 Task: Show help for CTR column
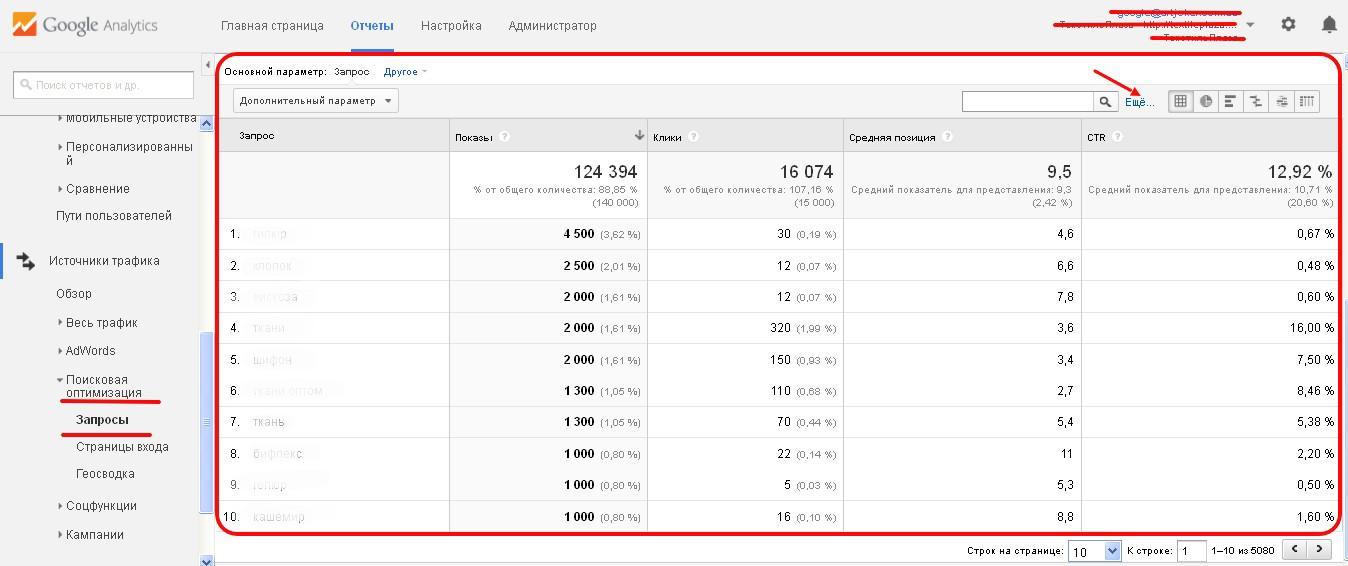coord(1117,137)
